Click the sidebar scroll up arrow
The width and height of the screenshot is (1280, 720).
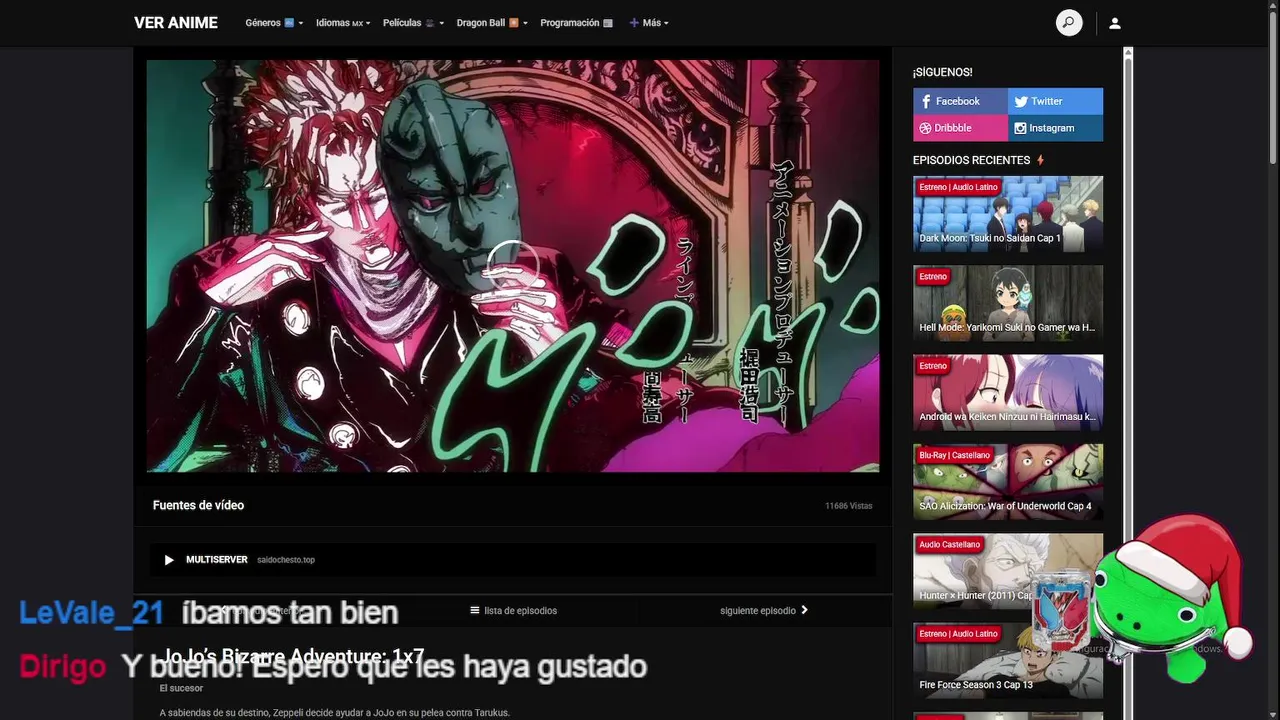click(1128, 52)
